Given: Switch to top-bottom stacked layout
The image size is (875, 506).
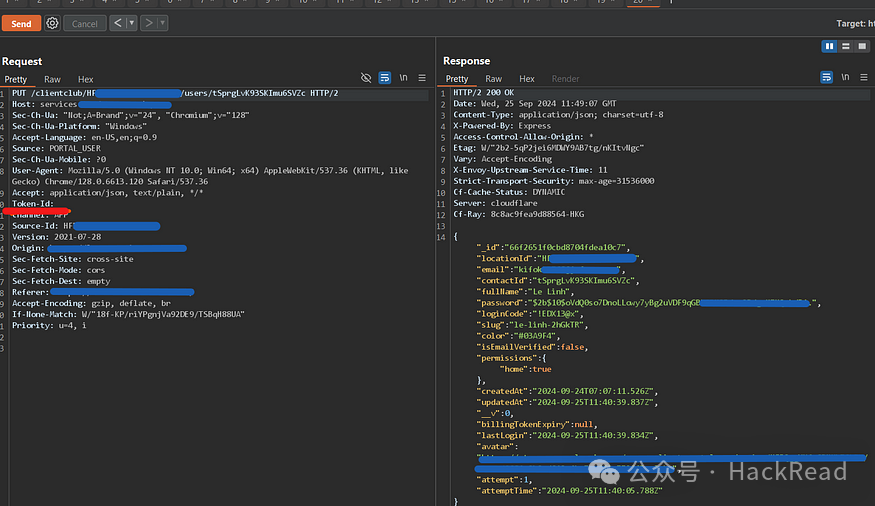Looking at the screenshot, I should (x=845, y=46).
